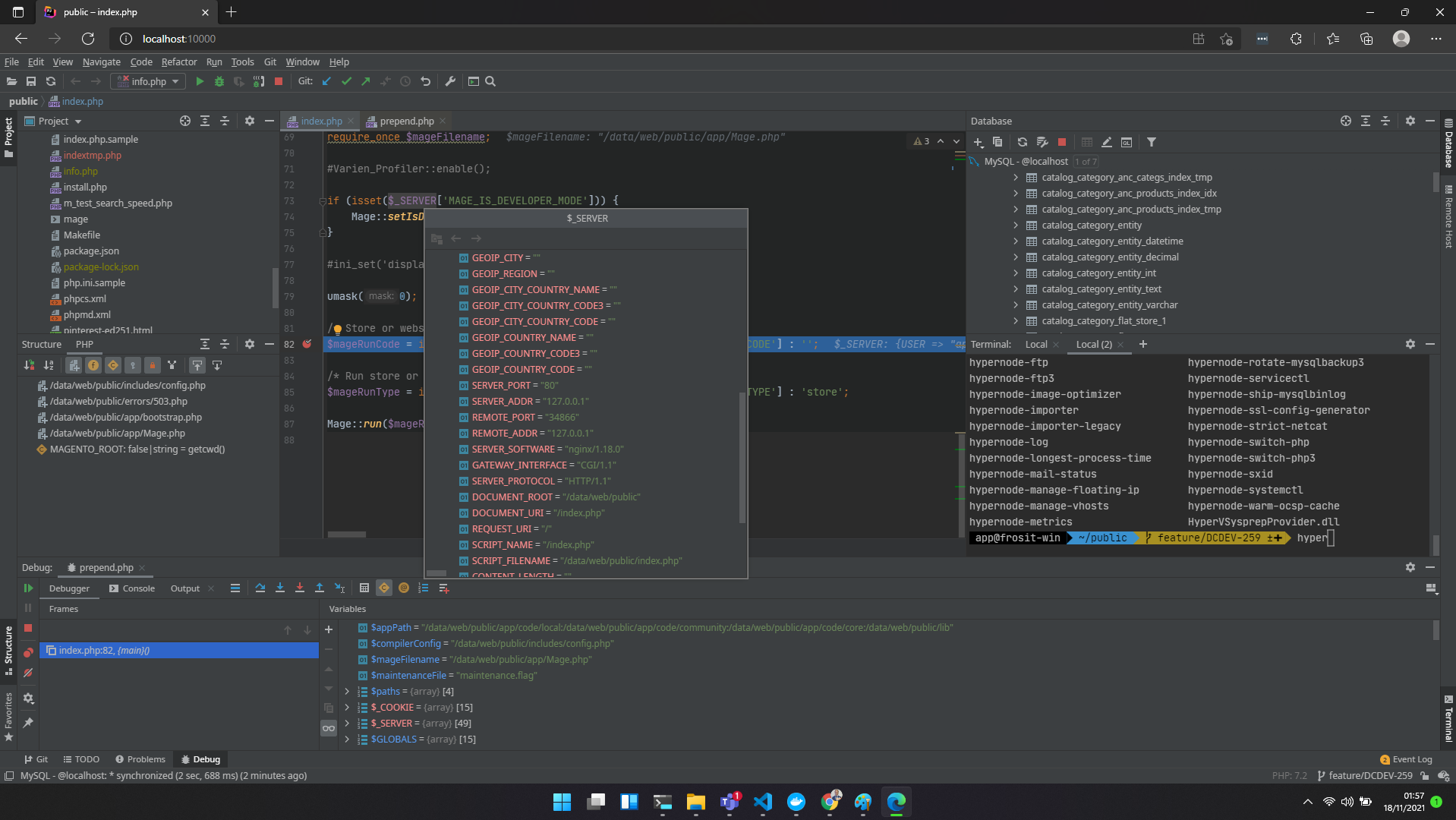Open the Tools menu

point(242,61)
